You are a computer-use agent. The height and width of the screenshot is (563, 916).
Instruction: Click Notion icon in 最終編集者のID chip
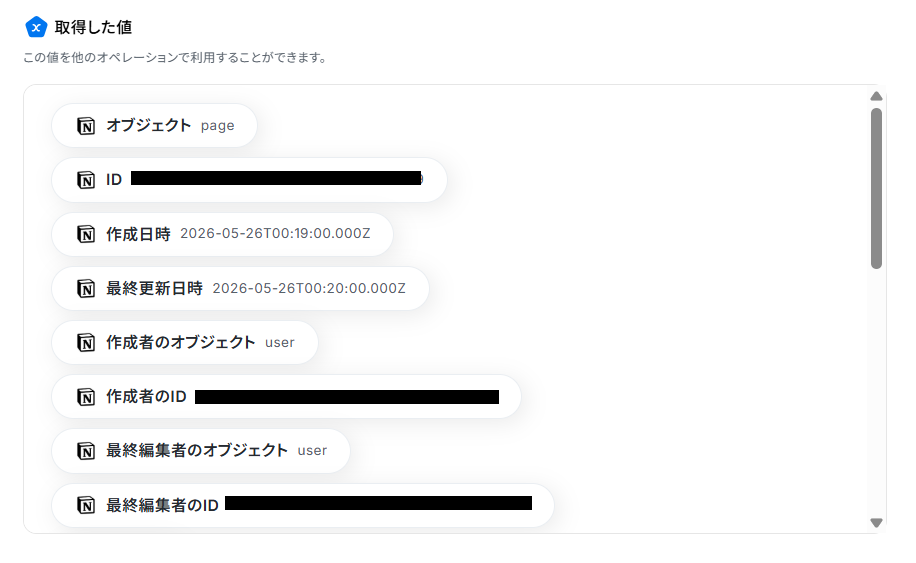click(x=86, y=505)
